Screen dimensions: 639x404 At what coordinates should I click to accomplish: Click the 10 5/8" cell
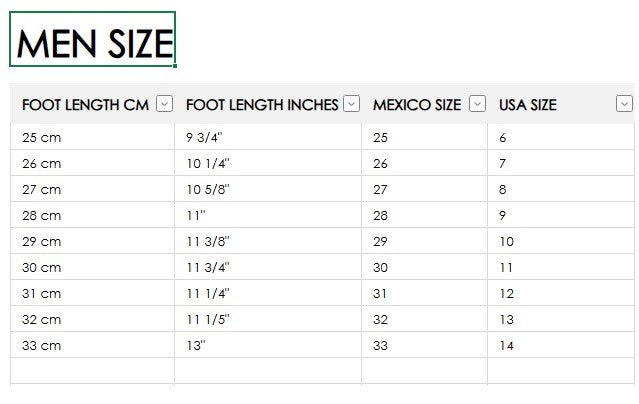pos(267,189)
